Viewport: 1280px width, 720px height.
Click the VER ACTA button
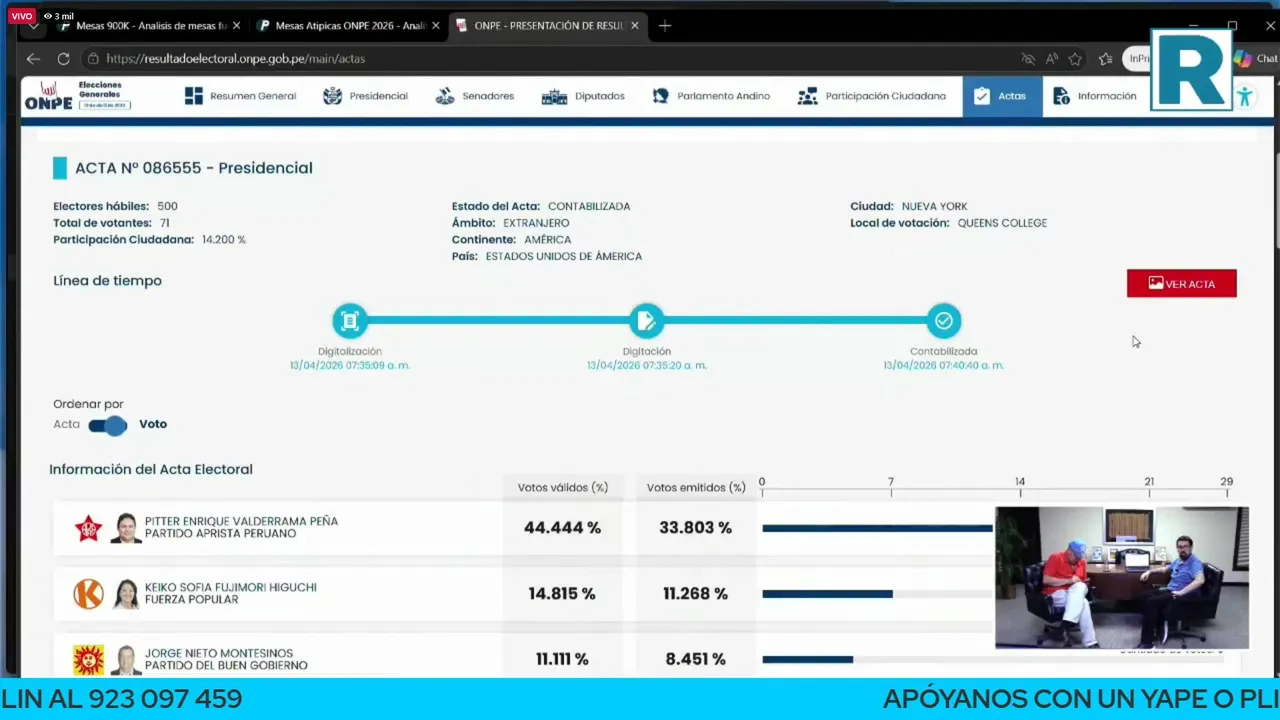coord(1181,284)
